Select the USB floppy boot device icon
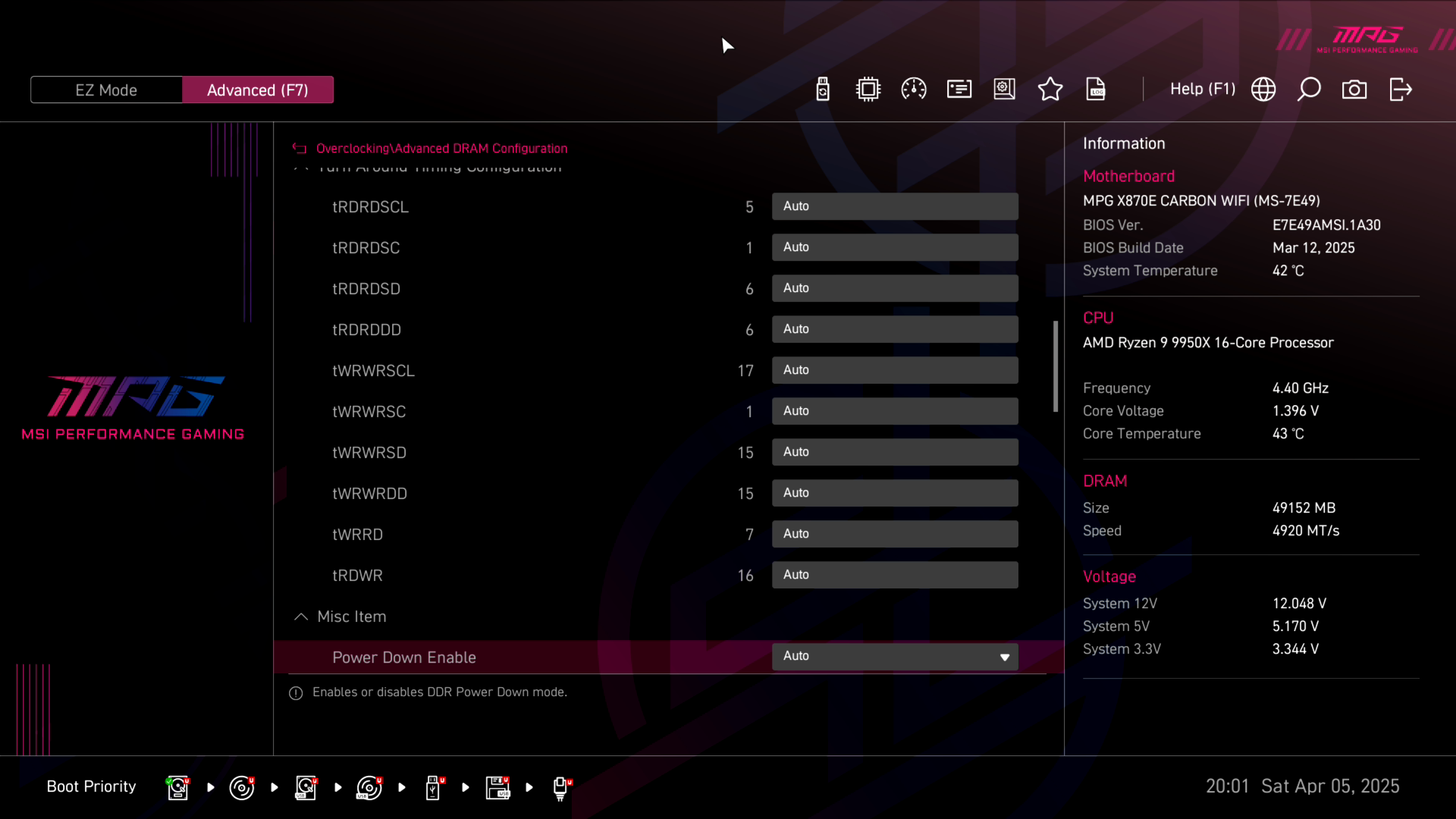 point(497,788)
